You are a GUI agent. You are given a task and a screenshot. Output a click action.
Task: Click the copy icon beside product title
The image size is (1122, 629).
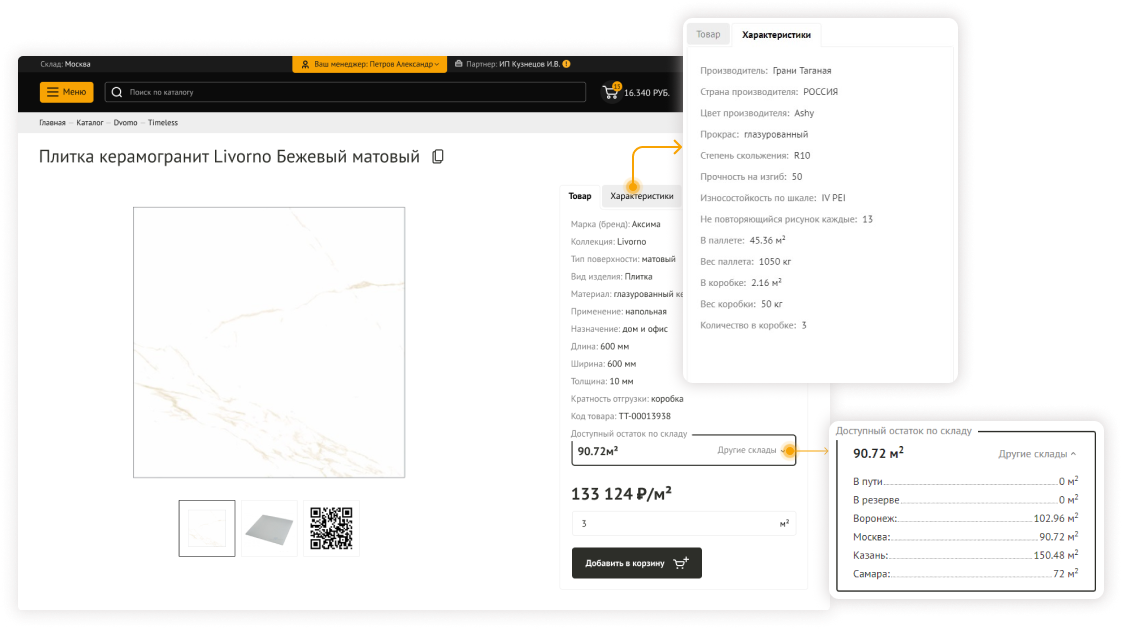point(437,157)
